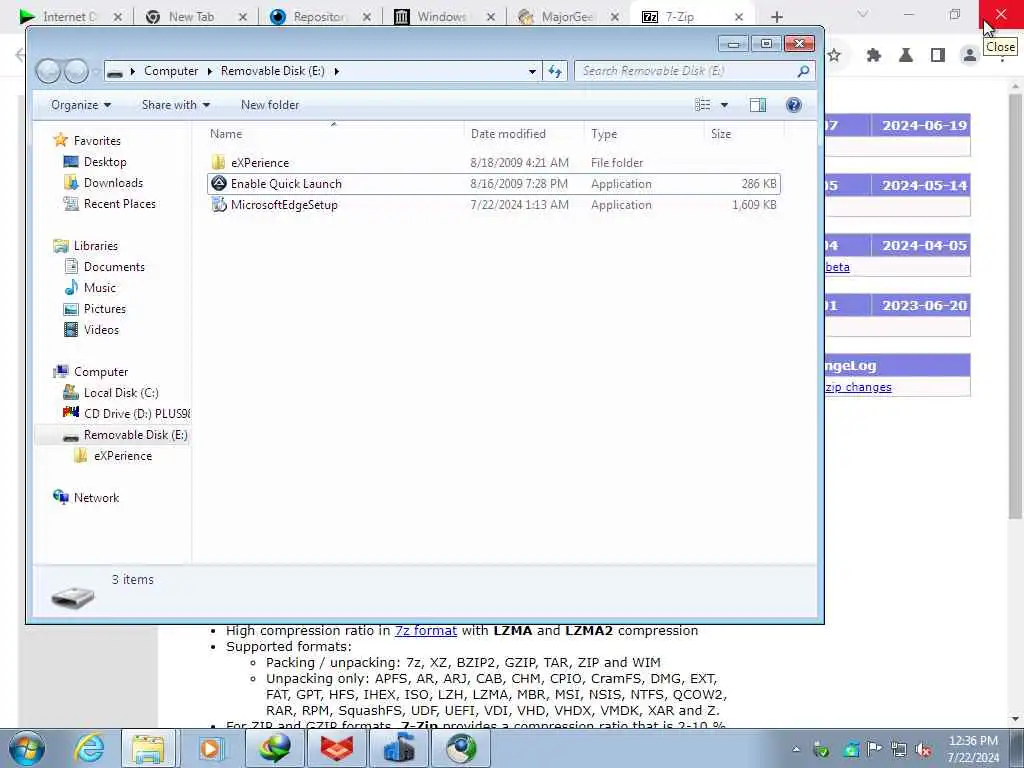The height and width of the screenshot is (768, 1024).
Task: Open Windows Start orb
Action: point(27,748)
